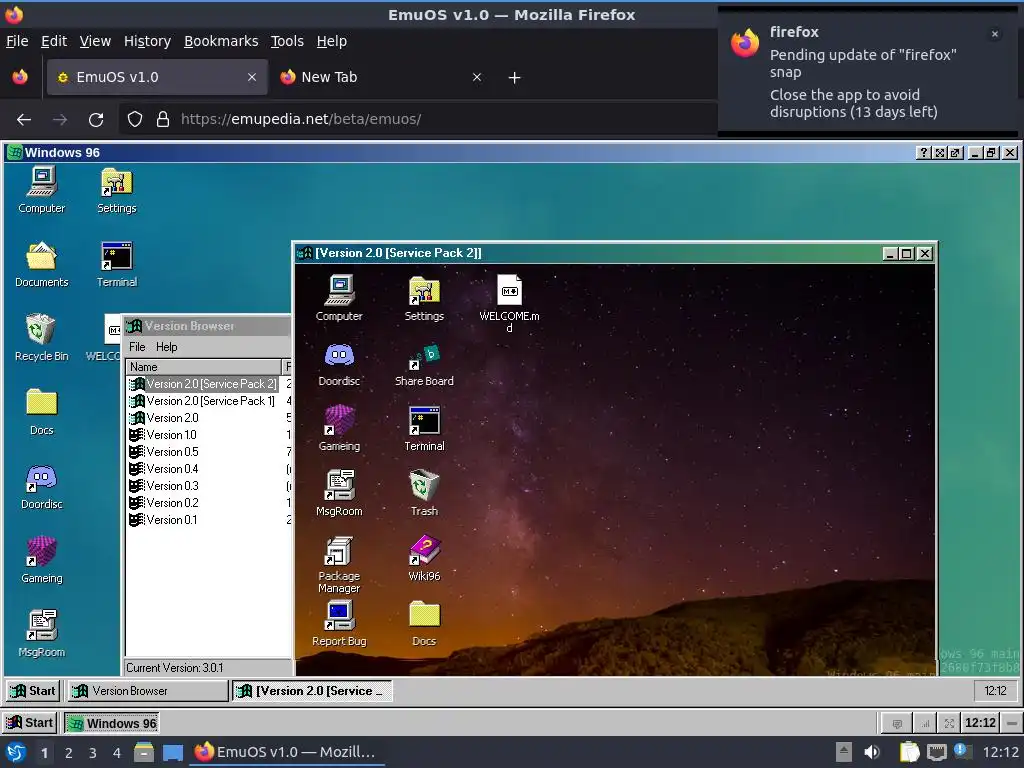Open Report Bug in Version 2.0 SP2 window
This screenshot has width=1024, height=768.
339,624
